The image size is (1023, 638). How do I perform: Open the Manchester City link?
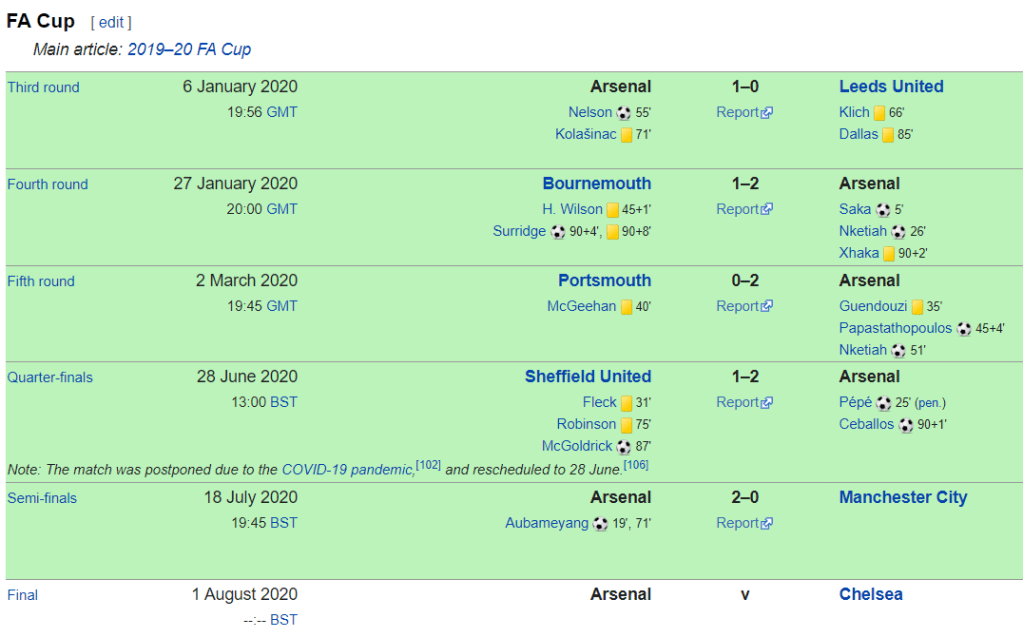click(x=903, y=497)
